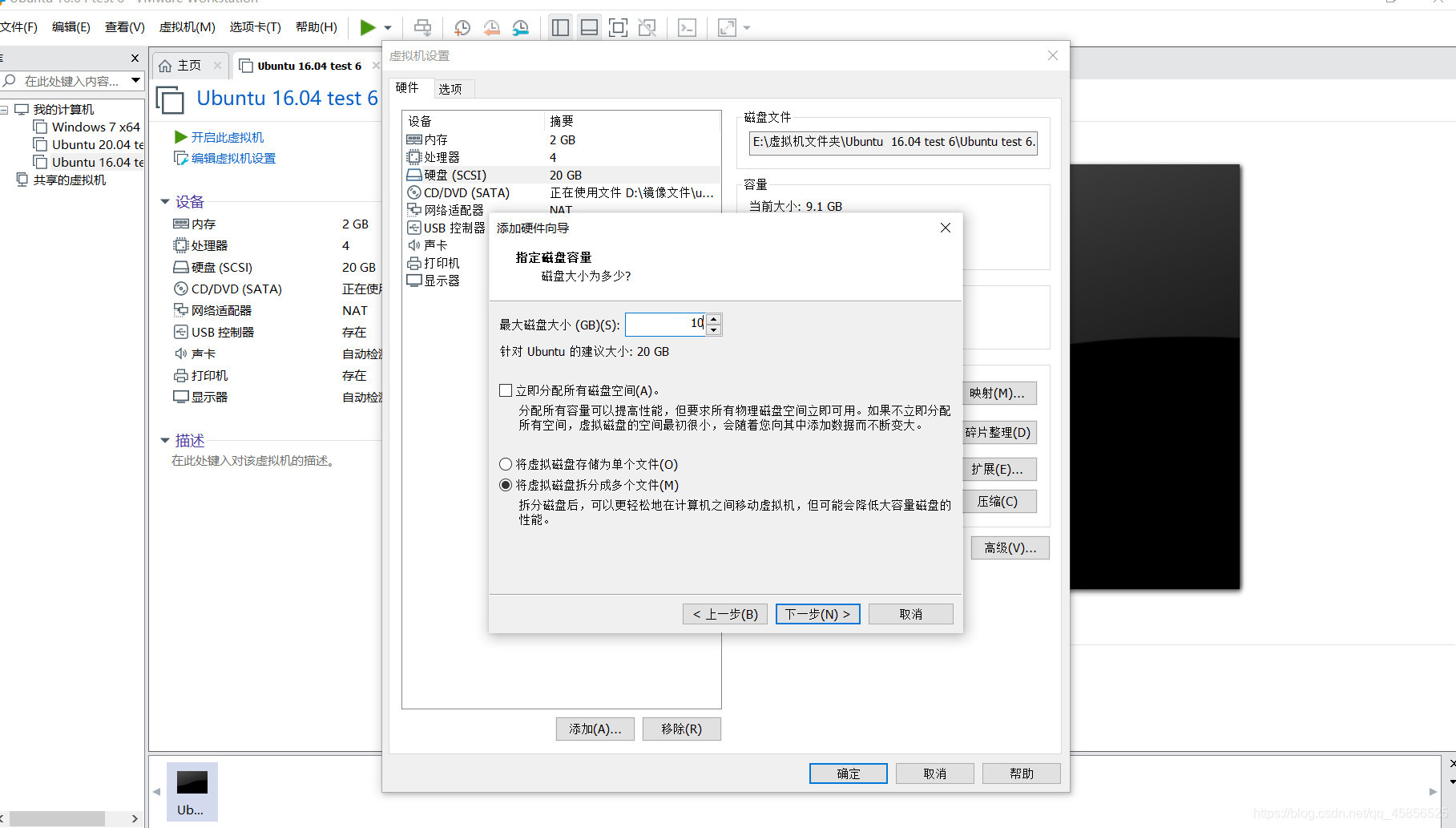The width and height of the screenshot is (1456, 828).
Task: Click the 上一步(B) back button
Action: click(726, 614)
